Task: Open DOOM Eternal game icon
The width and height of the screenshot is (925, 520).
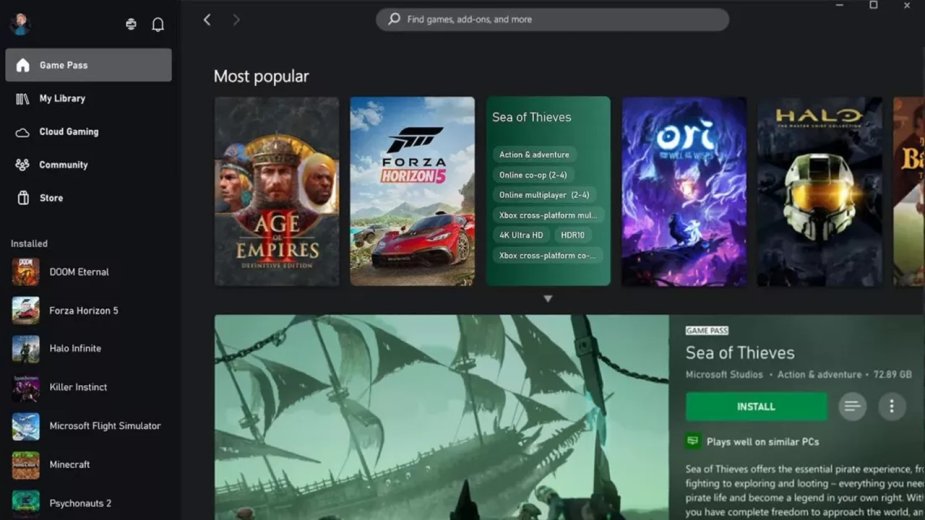Action: pos(25,272)
